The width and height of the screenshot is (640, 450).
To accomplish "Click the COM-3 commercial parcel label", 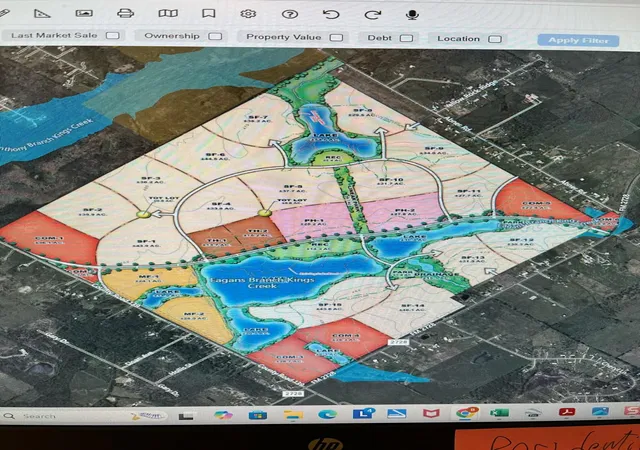I will (x=289, y=359).
